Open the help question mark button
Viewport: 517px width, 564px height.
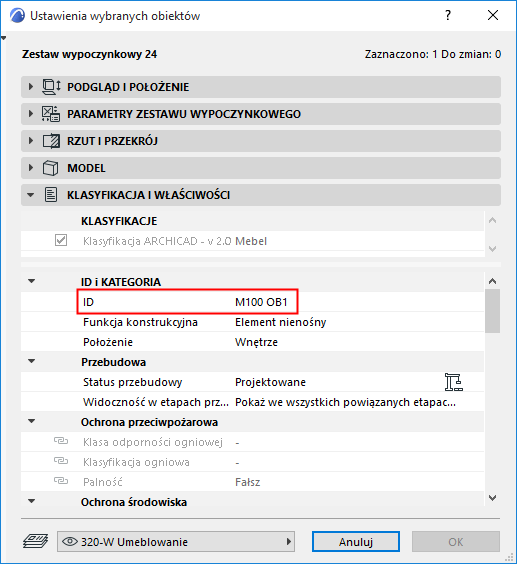[448, 15]
